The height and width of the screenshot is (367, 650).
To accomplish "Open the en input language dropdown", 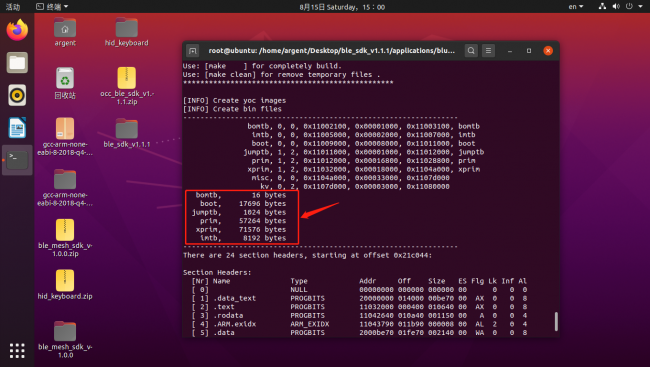I will point(576,7).
